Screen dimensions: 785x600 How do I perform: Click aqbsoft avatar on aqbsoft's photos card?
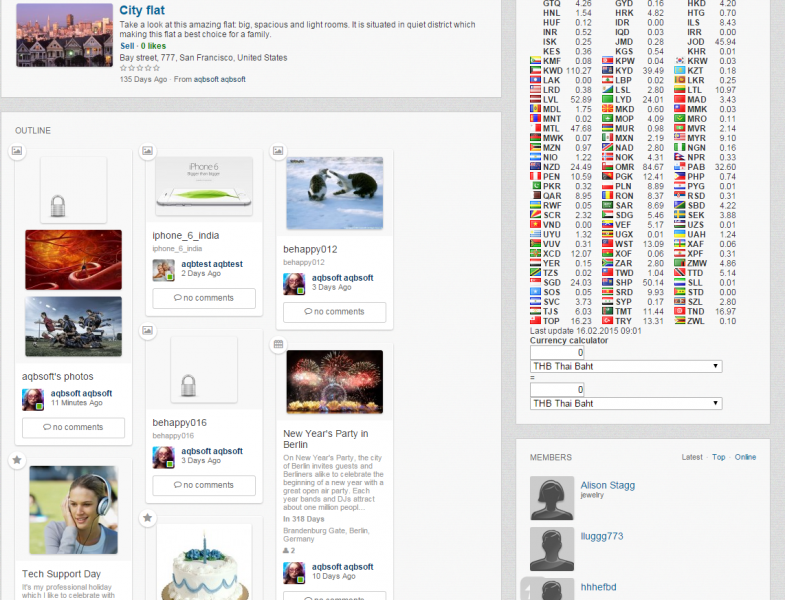33,400
